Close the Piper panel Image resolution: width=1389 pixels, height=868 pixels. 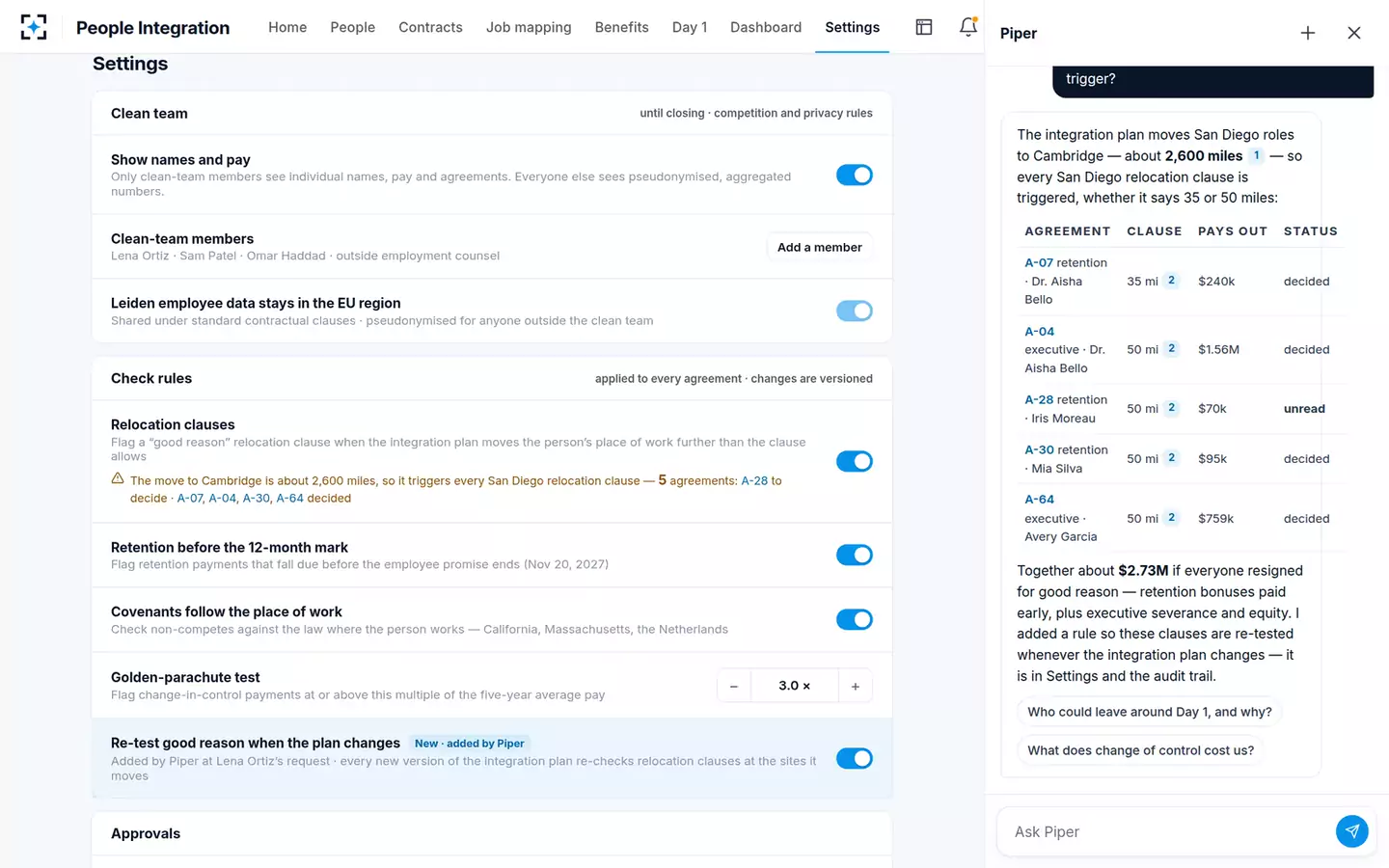click(1354, 33)
